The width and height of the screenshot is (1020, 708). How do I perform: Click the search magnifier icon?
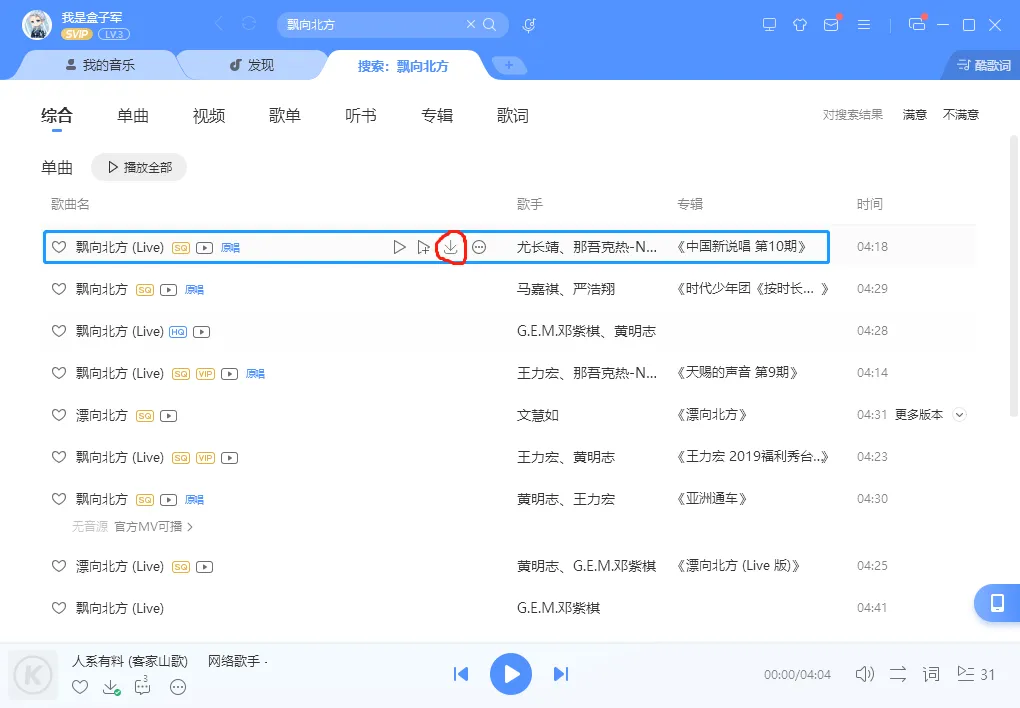tap(490, 25)
